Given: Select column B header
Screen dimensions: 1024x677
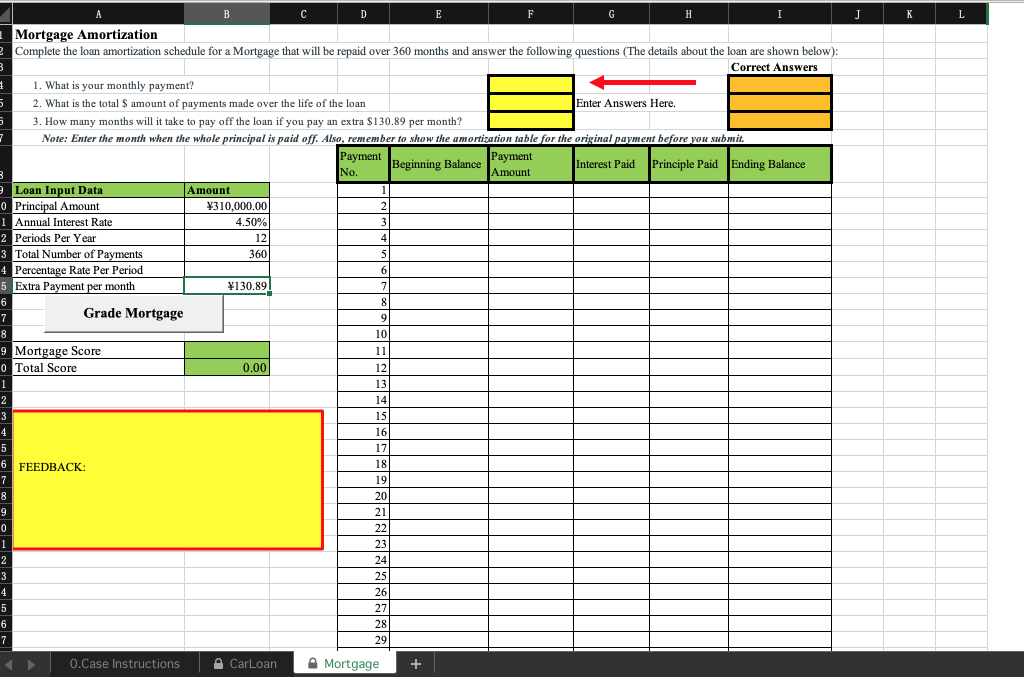Looking at the screenshot, I should tap(226, 13).
